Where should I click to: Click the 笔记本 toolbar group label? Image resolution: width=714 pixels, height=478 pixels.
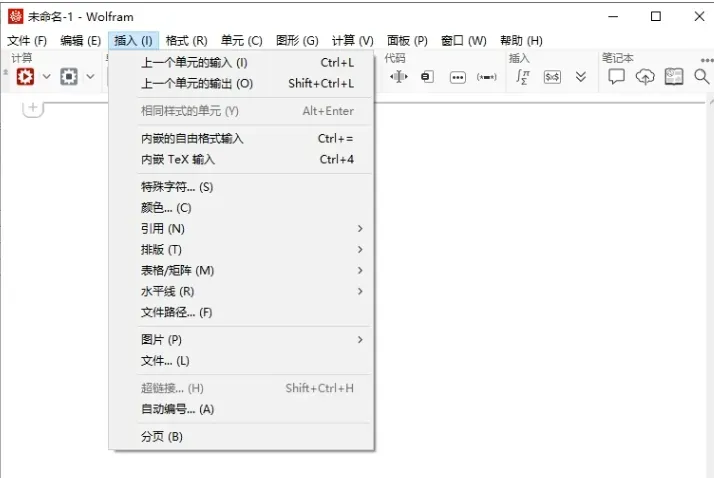click(617, 58)
